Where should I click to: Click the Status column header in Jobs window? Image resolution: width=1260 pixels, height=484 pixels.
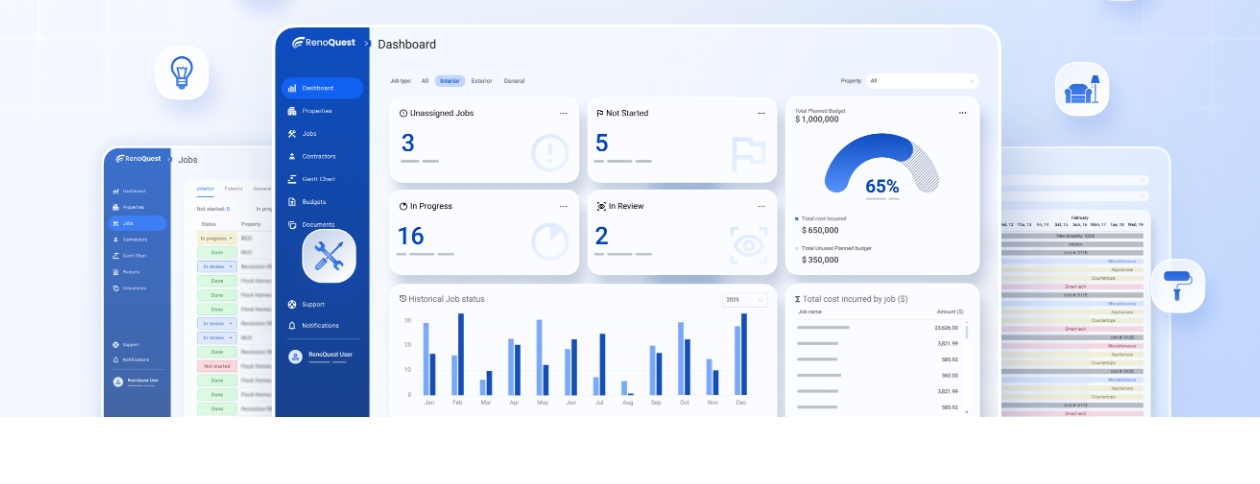[209, 224]
